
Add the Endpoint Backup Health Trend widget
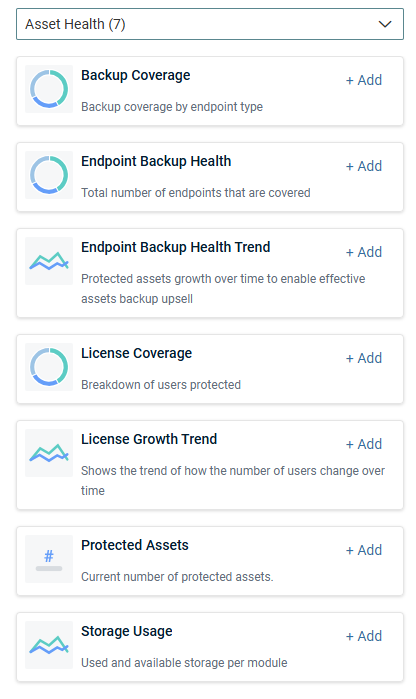(364, 252)
